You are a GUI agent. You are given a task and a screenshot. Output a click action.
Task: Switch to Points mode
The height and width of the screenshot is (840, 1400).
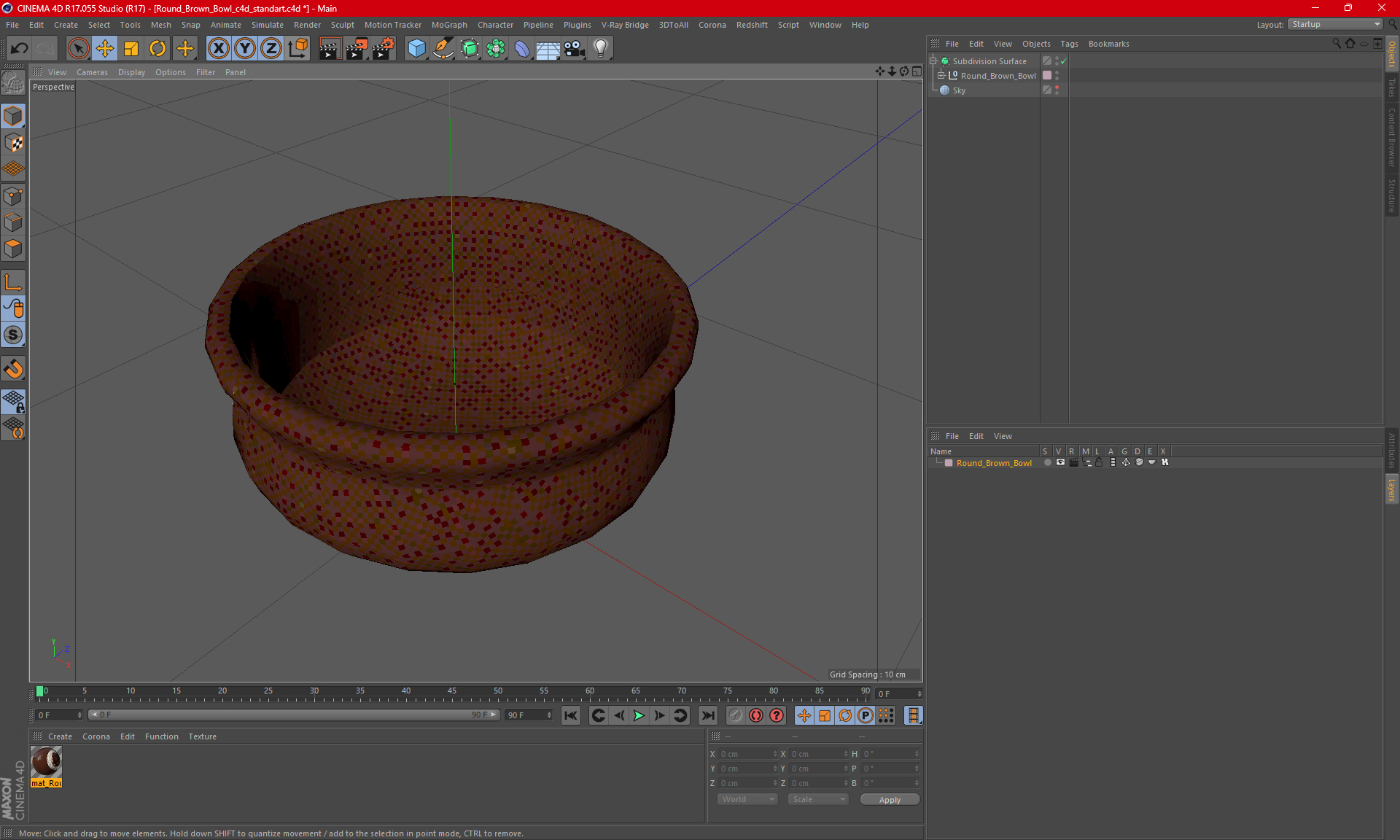point(14,196)
